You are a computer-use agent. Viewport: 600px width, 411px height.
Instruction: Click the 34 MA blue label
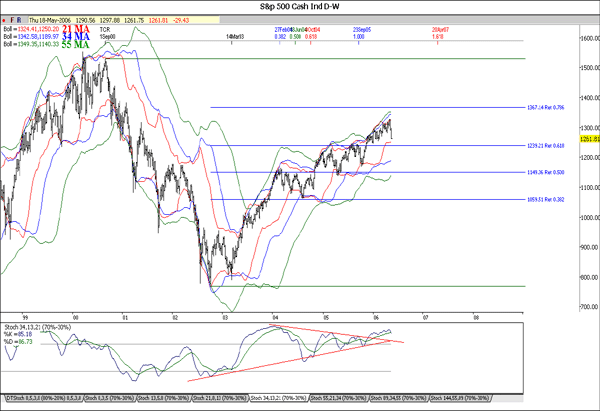76,37
